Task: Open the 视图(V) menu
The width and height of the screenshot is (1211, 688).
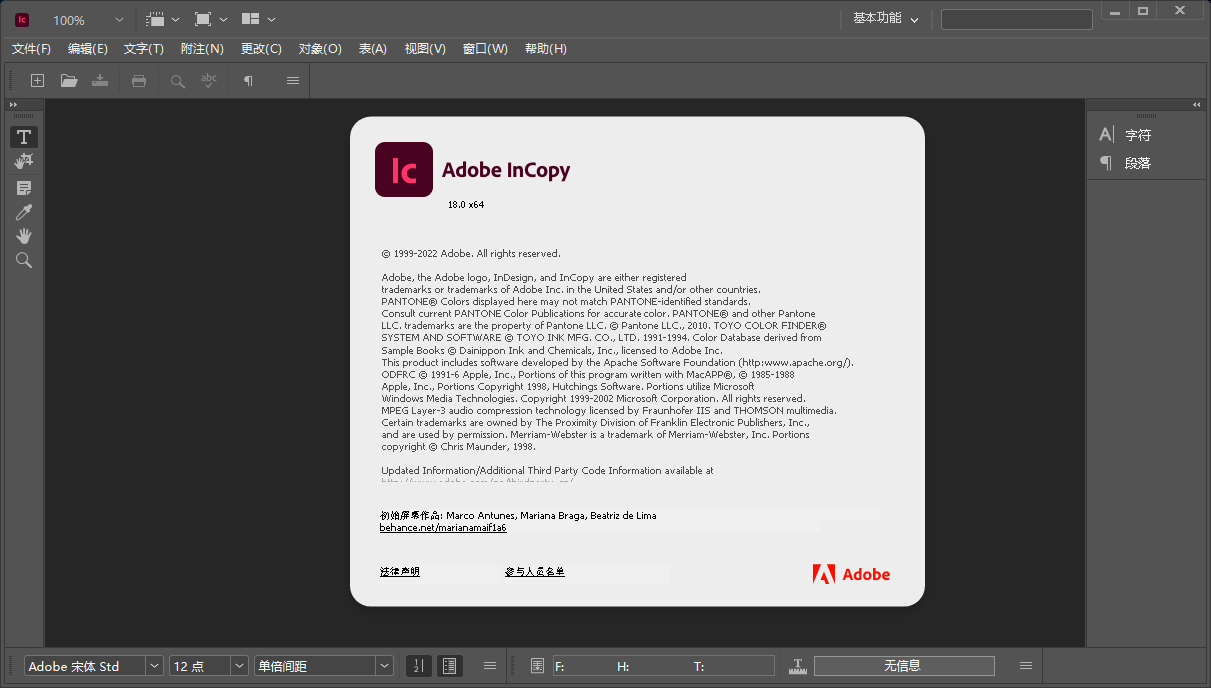Action: (425, 49)
